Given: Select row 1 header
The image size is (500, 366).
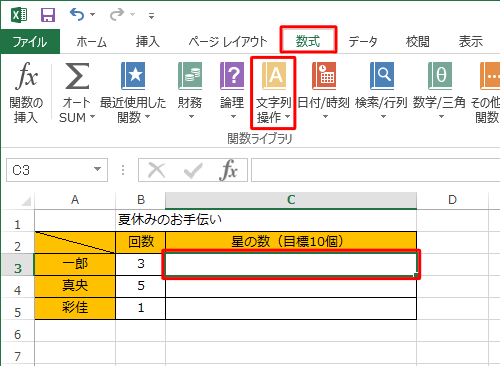Looking at the screenshot, I should click(17, 221).
